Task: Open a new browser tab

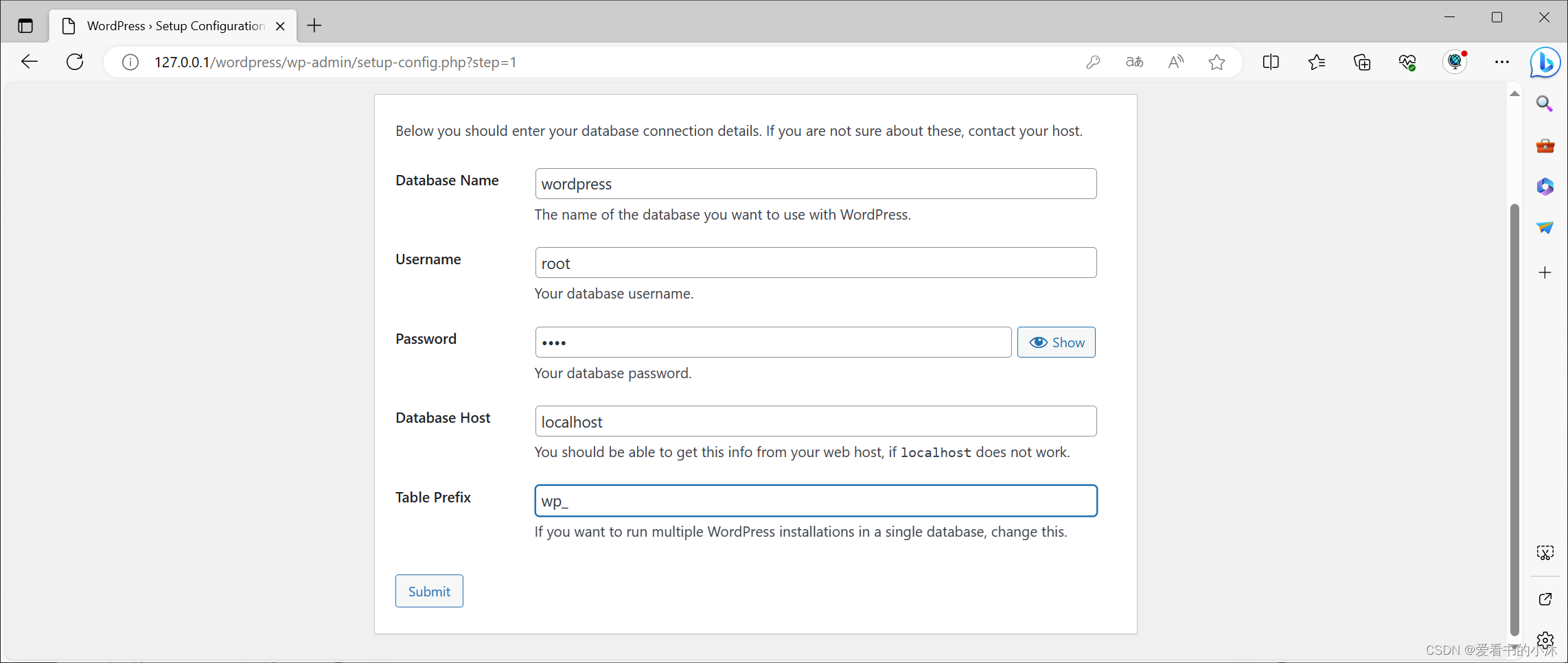Action: coord(314,26)
